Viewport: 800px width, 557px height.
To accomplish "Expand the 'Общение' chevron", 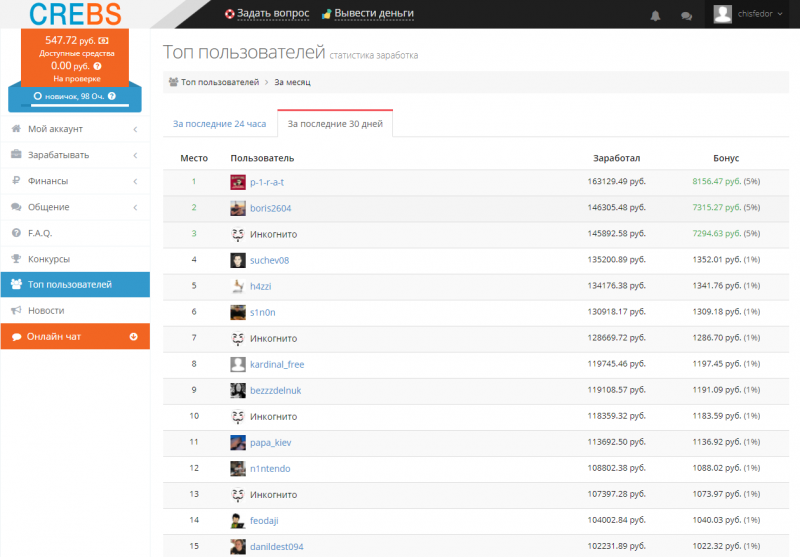I will [x=135, y=207].
